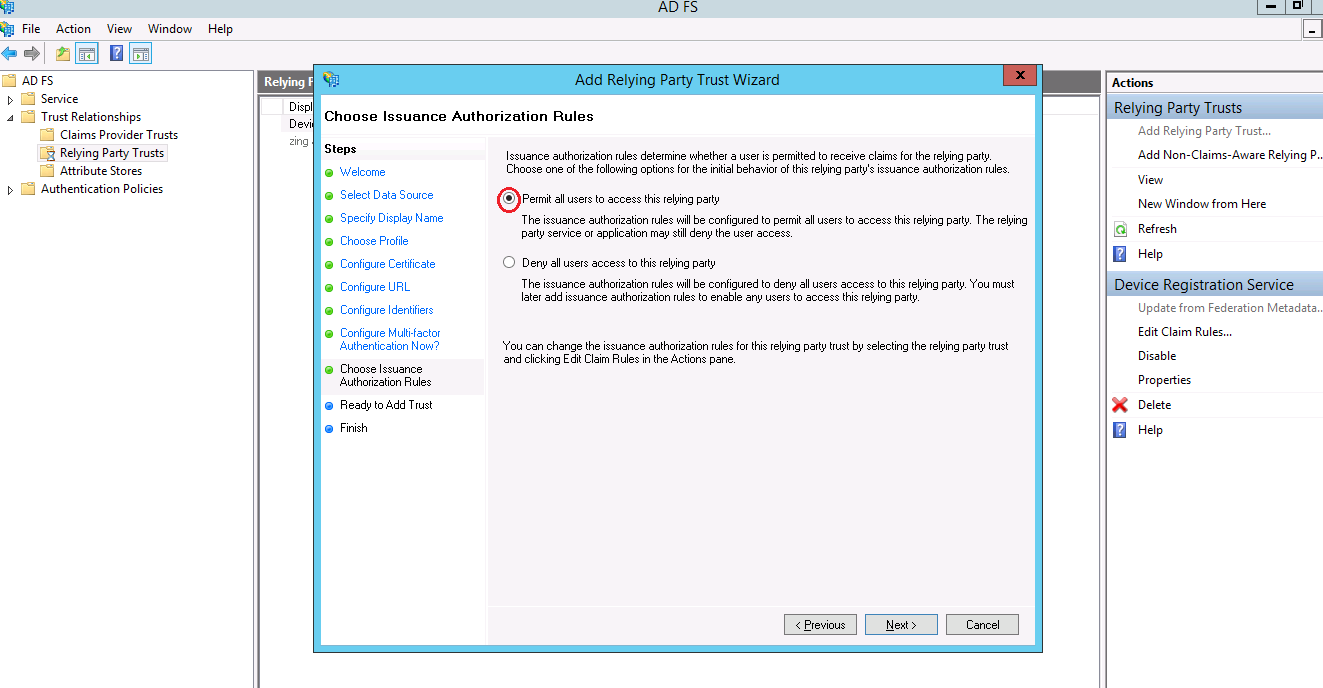
Task: Click the Choose Issuance Authorization Rules step
Action: (385, 375)
